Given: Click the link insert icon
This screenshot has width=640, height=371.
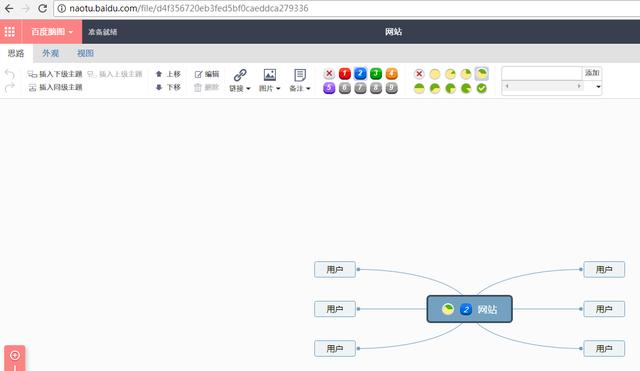Looking at the screenshot, I should click(x=240, y=75).
